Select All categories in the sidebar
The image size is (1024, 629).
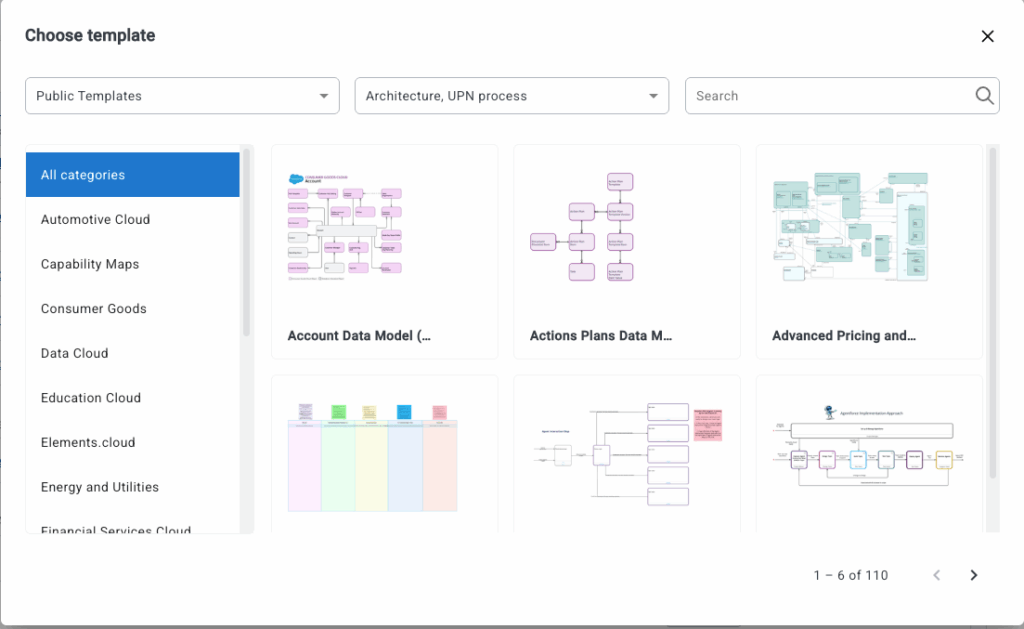[132, 175]
